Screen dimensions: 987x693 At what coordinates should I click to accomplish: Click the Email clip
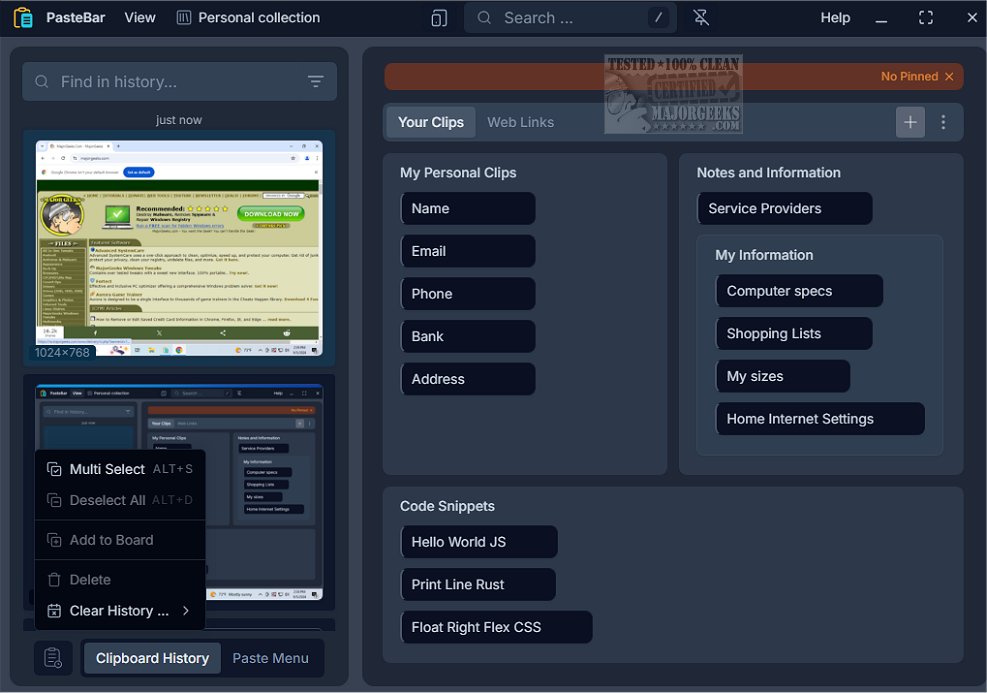pyautogui.click(x=468, y=251)
